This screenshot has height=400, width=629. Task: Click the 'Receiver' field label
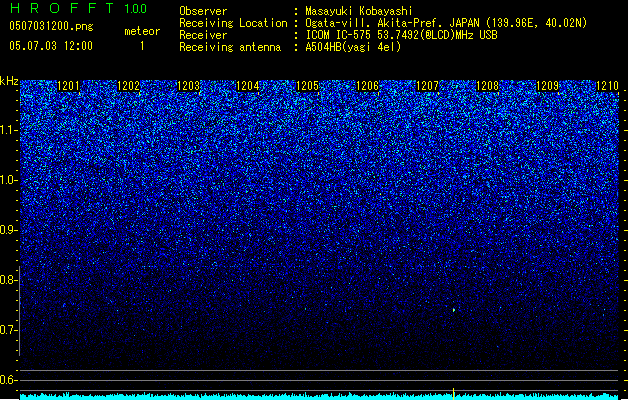(x=203, y=35)
